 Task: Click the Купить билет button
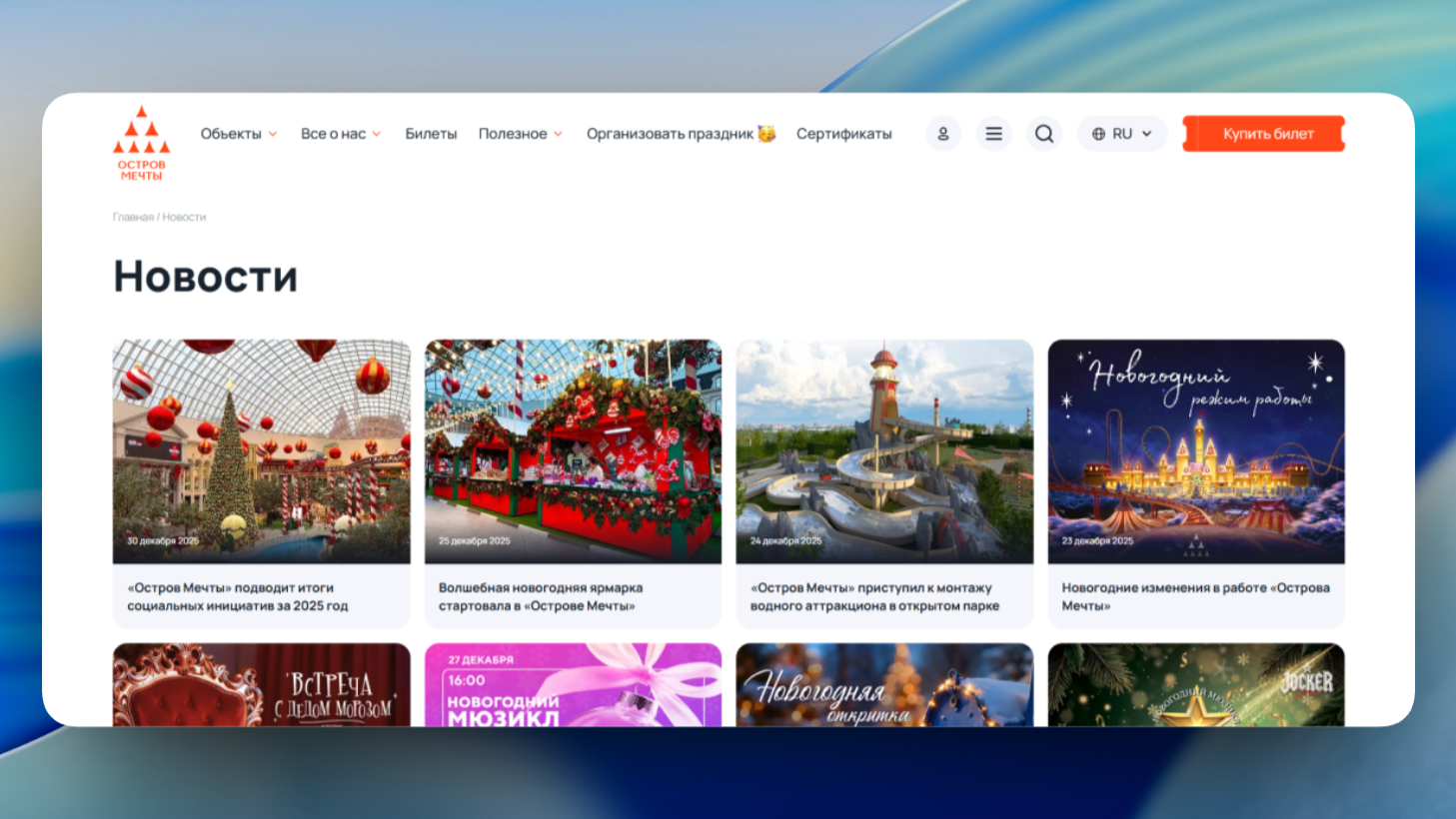[1263, 134]
